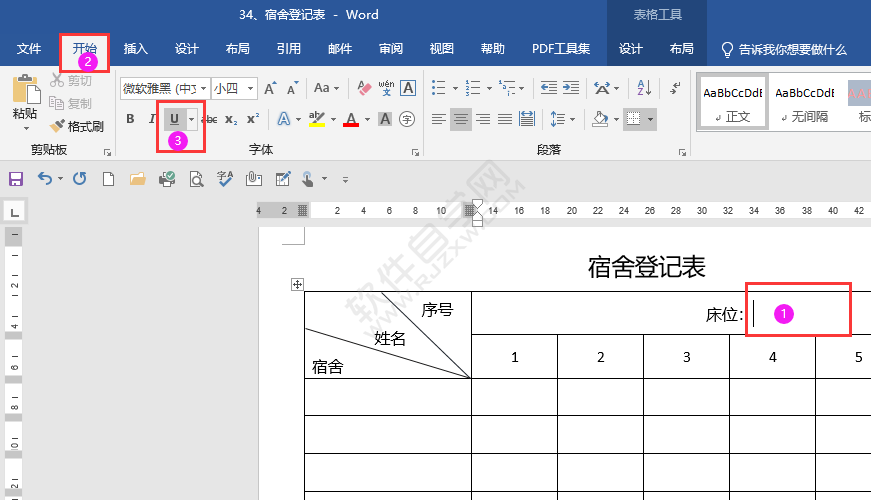Screen dimensions: 871x500
Task: Toggle Superscript formatting
Action: click(x=253, y=119)
